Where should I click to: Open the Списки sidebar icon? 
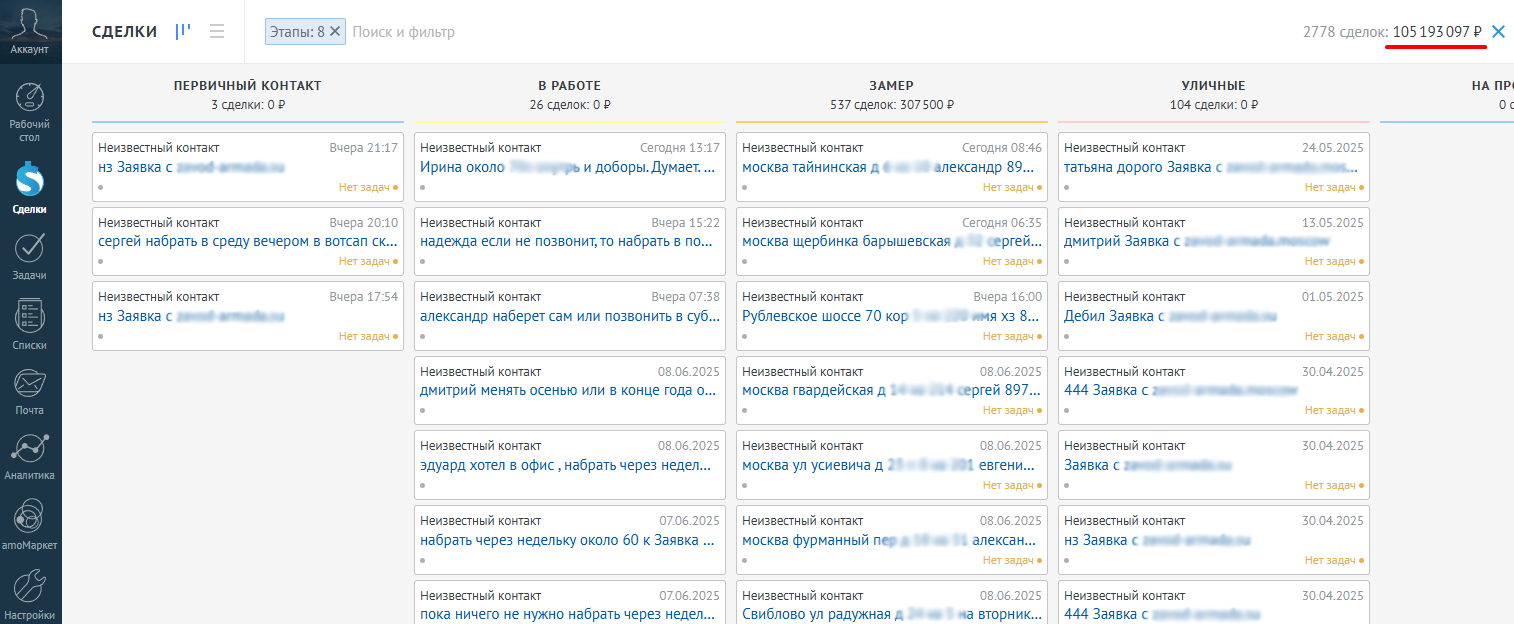click(30, 316)
